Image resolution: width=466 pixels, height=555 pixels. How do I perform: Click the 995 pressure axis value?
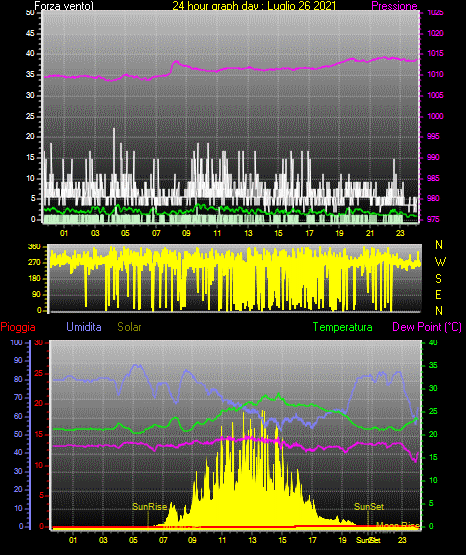coord(433,137)
